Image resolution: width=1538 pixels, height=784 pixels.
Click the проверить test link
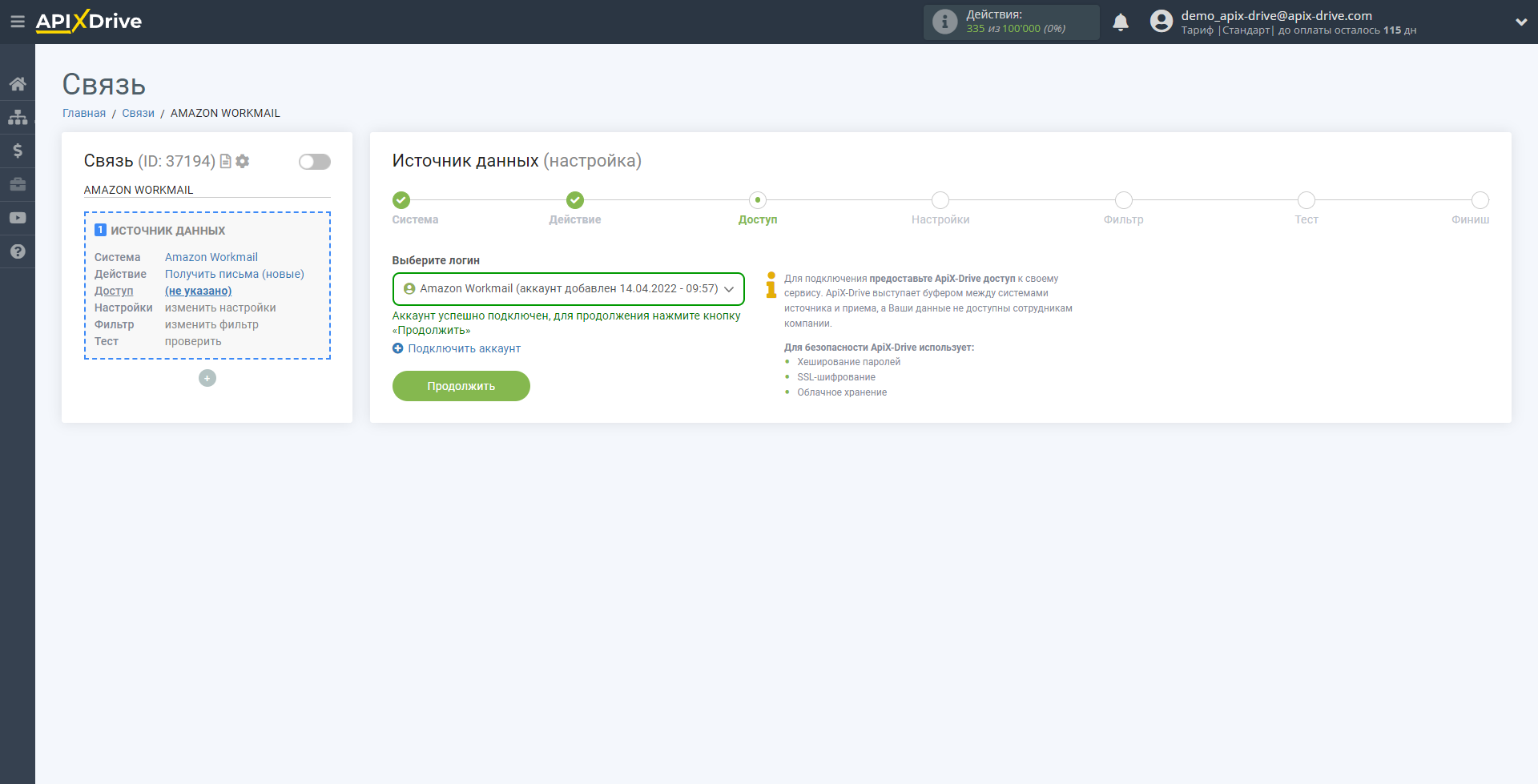193,341
